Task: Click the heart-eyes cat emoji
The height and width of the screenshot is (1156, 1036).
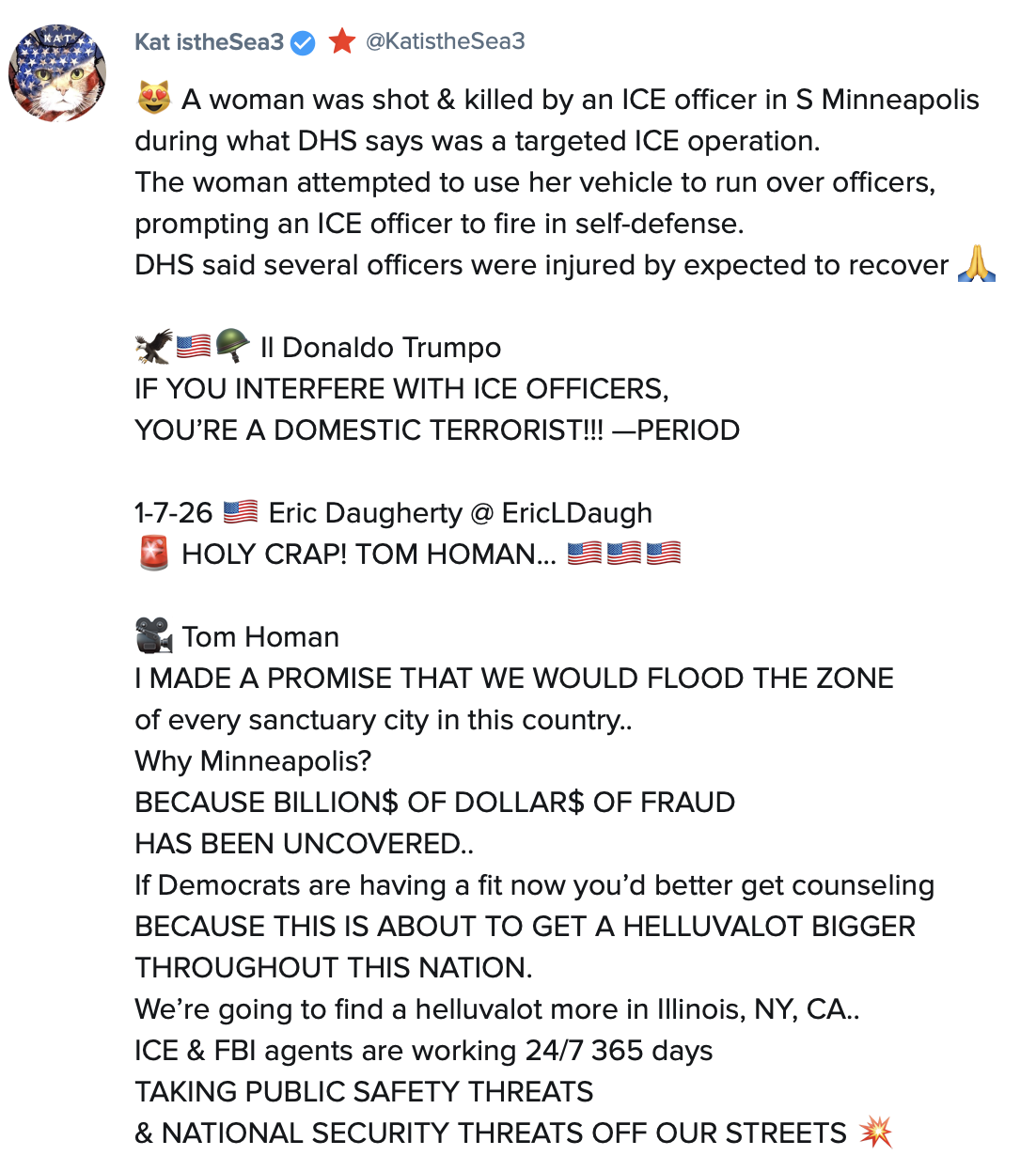Action: coord(154,99)
